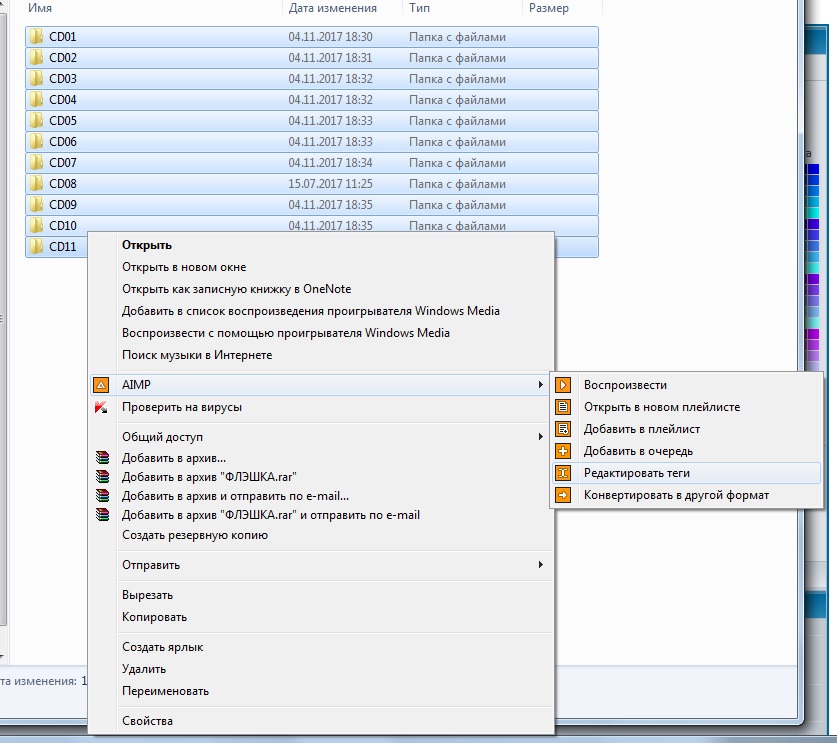The width and height of the screenshot is (837, 743).
Task: Click the AIMP icon in context menu
Action: pyautogui.click(x=100, y=385)
